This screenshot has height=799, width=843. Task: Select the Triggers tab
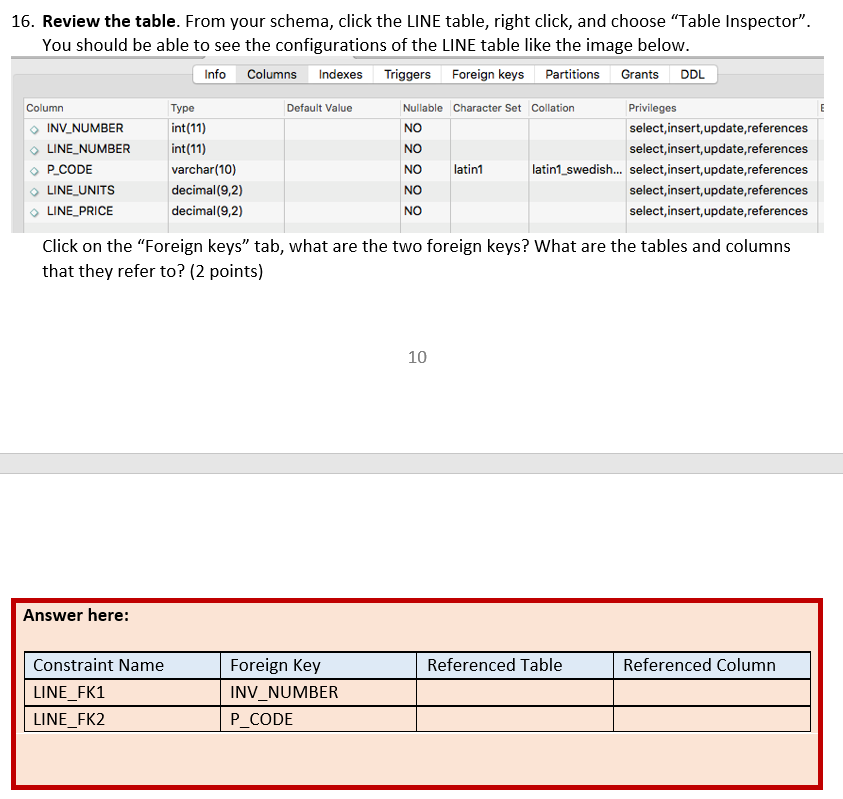[406, 73]
